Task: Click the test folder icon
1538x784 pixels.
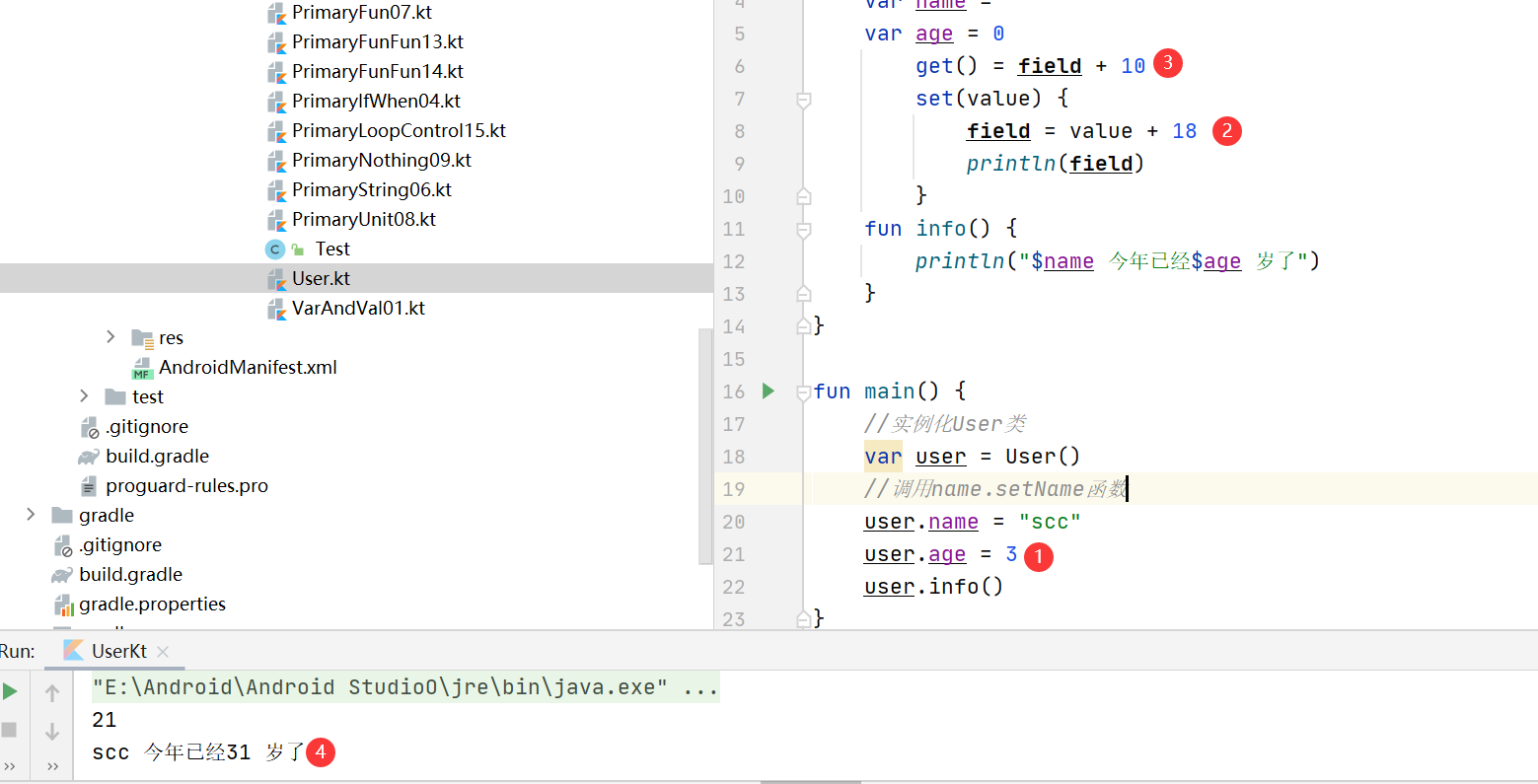Action: point(115,396)
